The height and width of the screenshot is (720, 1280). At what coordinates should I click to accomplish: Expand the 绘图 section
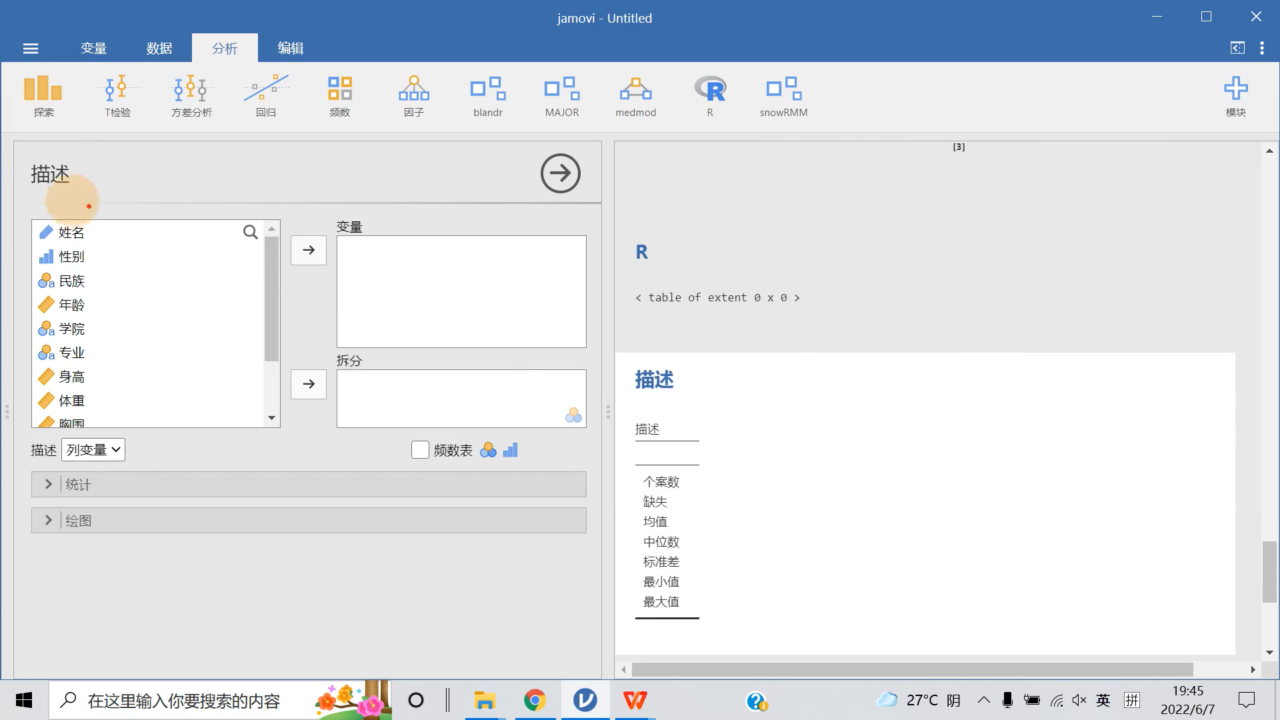(309, 520)
